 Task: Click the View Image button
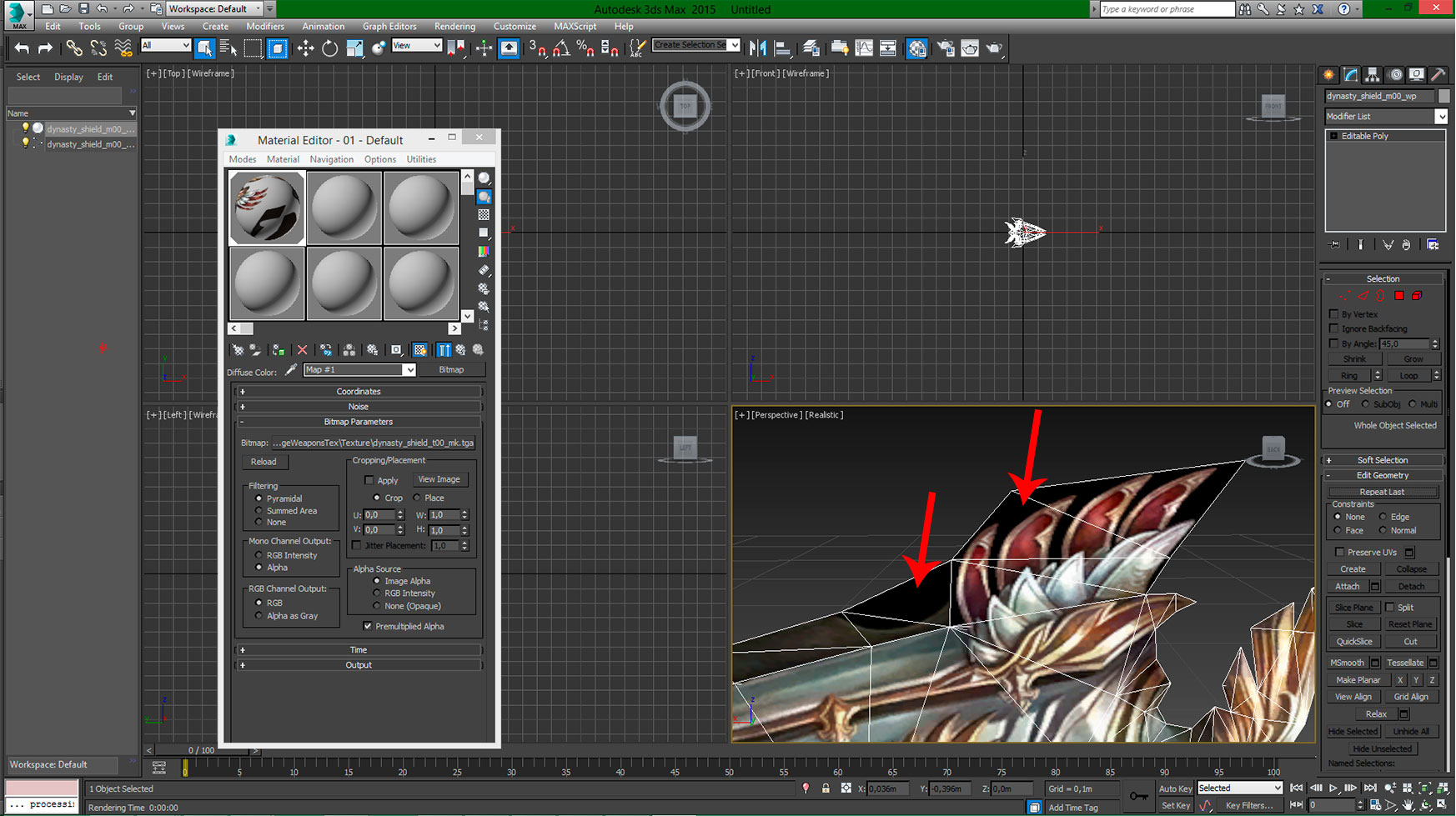coord(439,479)
